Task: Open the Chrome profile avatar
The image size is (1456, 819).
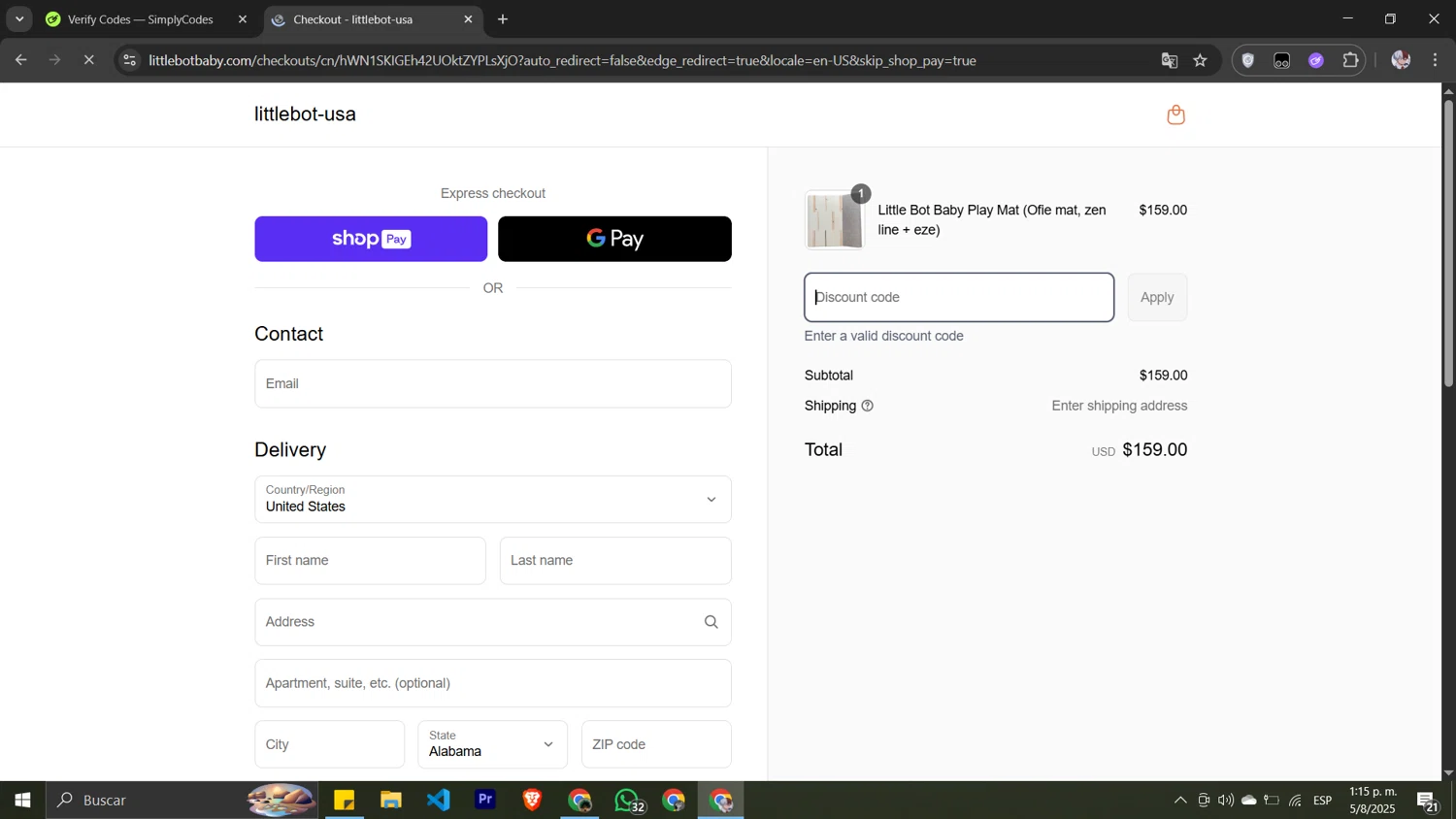Action: click(1400, 60)
